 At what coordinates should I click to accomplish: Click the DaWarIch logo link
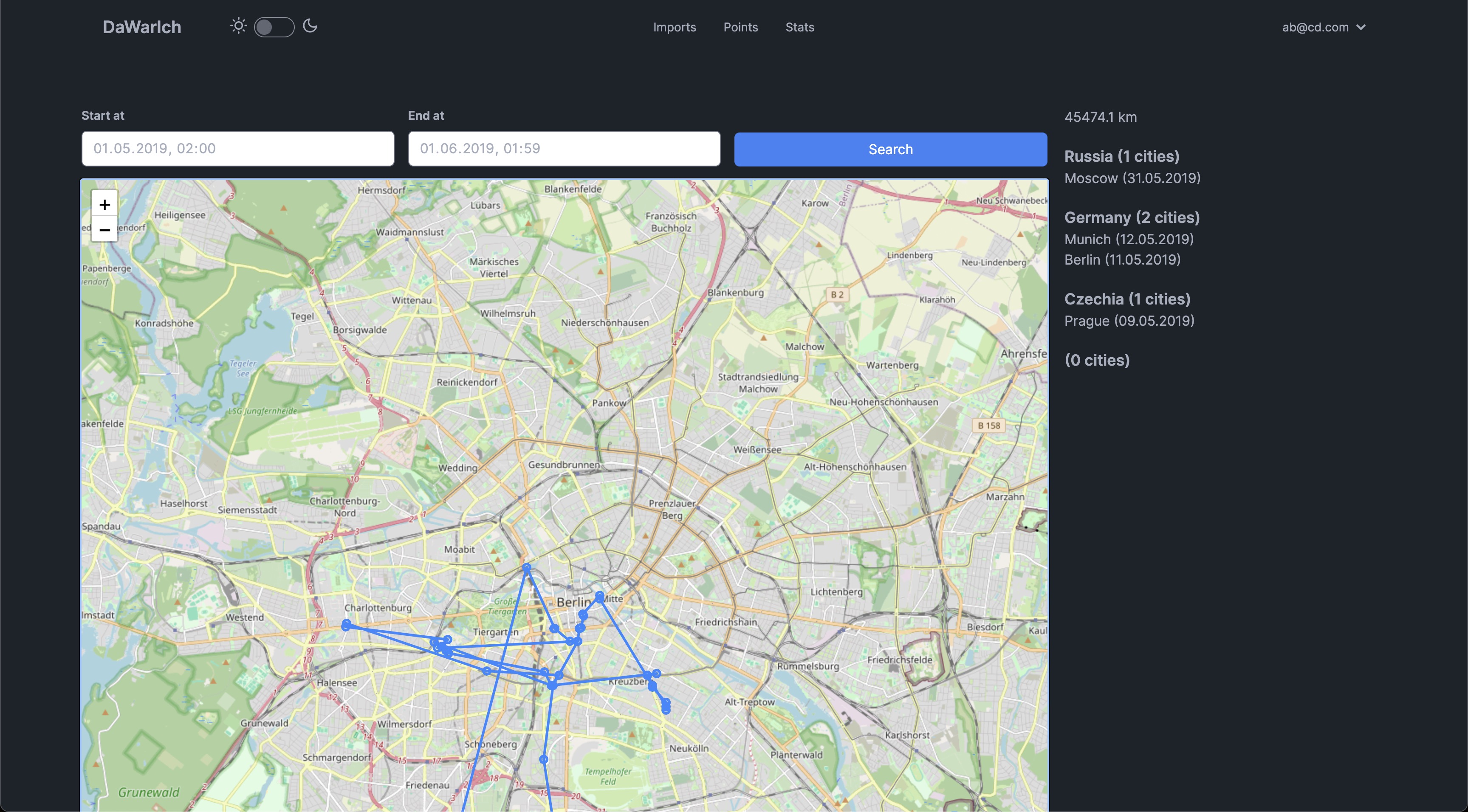pos(142,27)
